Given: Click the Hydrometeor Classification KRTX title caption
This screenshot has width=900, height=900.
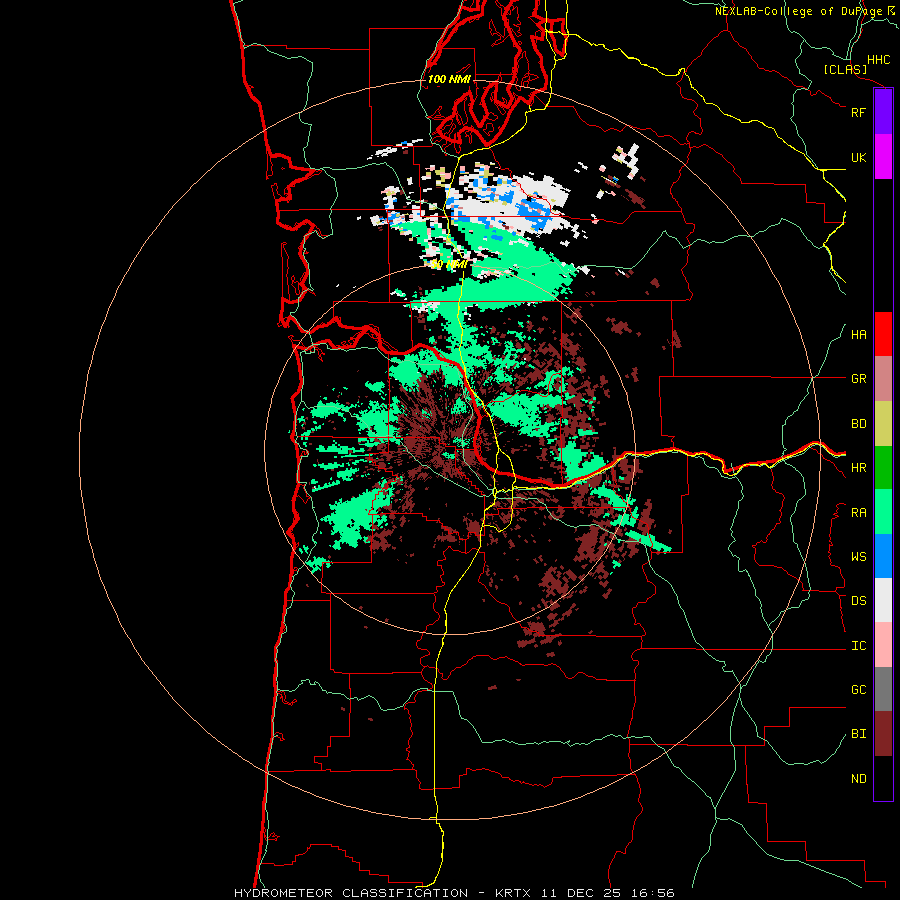Looking at the screenshot, I should coord(454,893).
